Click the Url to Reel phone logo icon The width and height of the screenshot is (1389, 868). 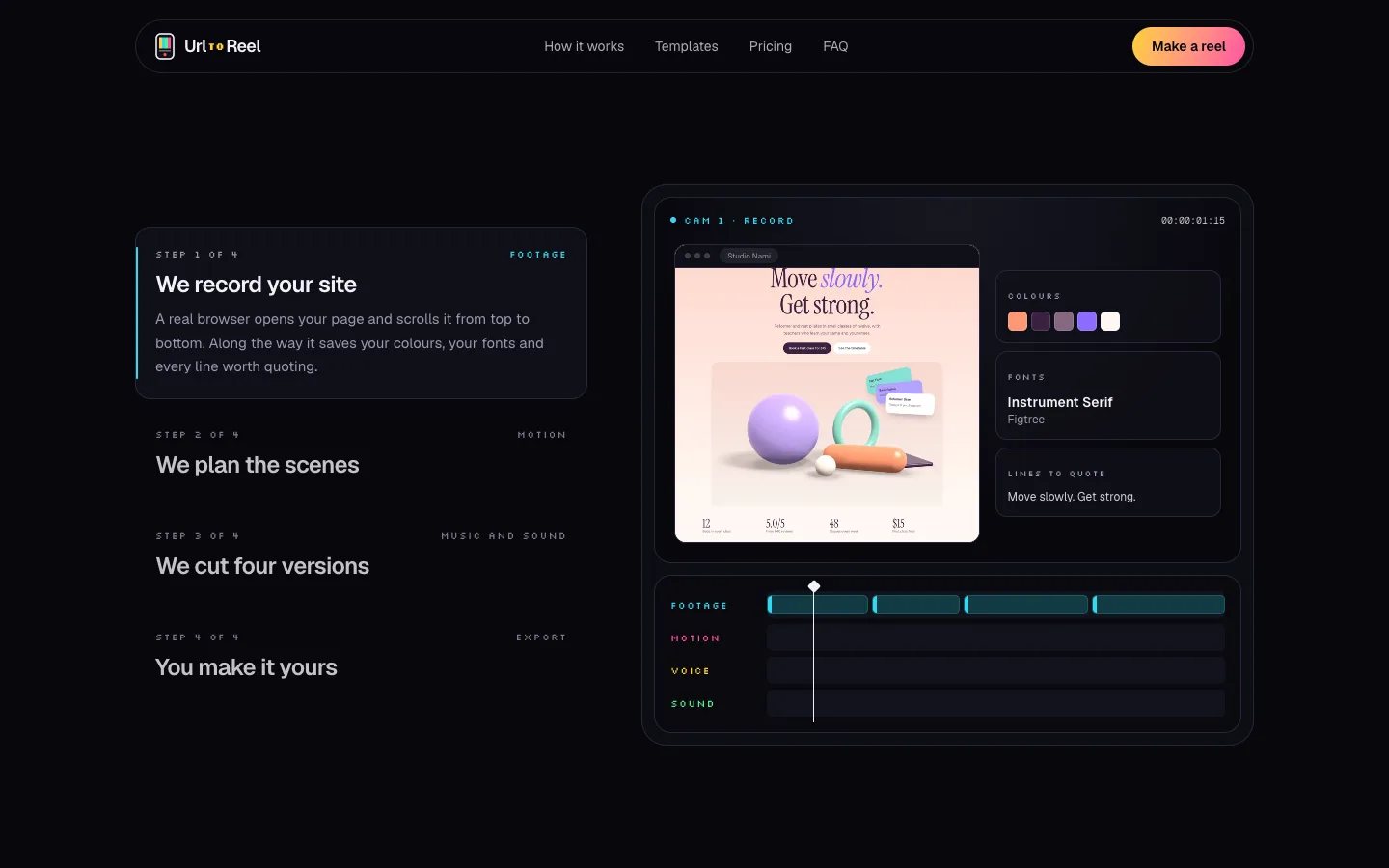165,46
